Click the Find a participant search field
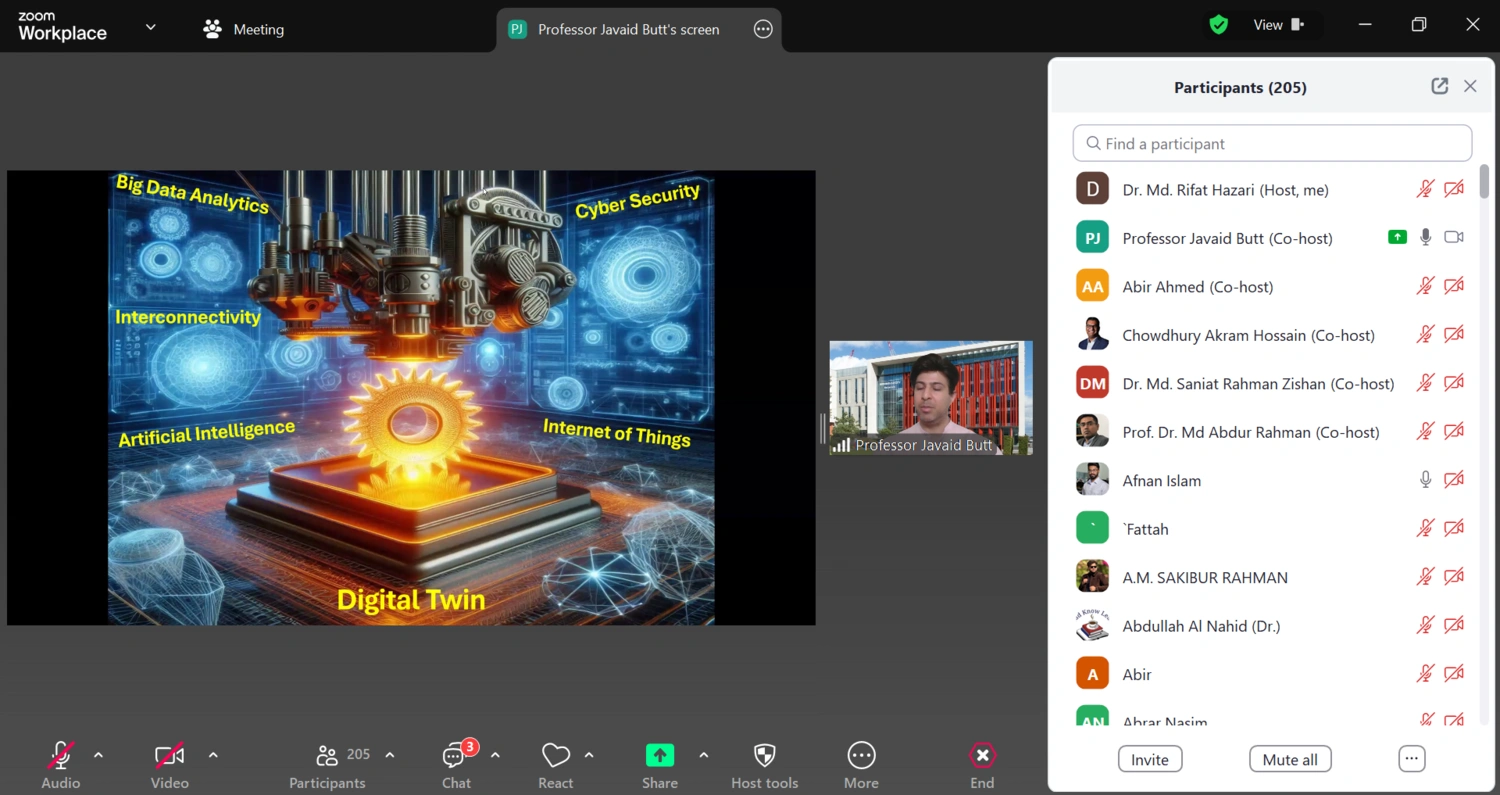 point(1272,144)
